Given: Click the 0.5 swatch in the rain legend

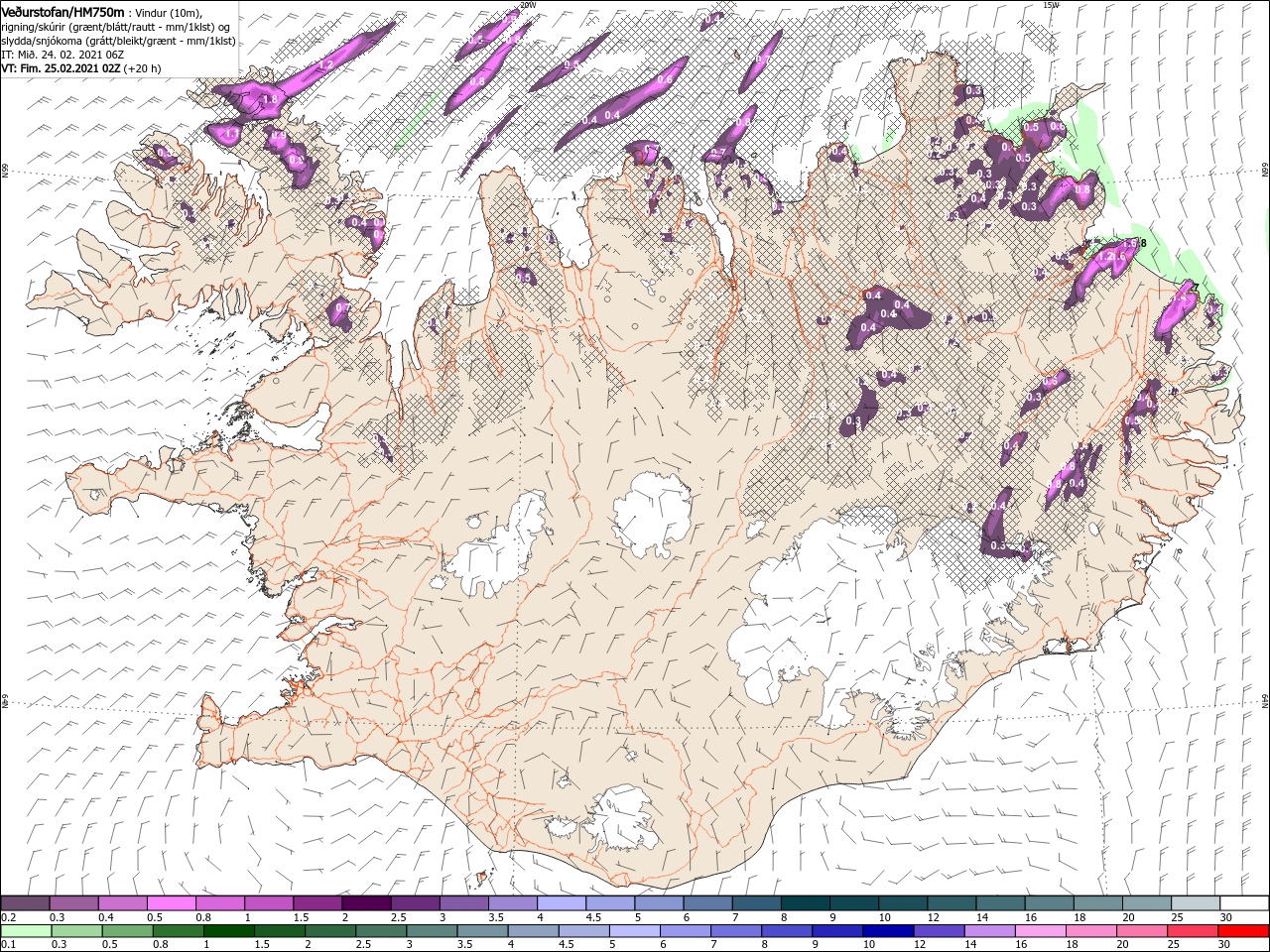Looking at the screenshot, I should [x=127, y=931].
